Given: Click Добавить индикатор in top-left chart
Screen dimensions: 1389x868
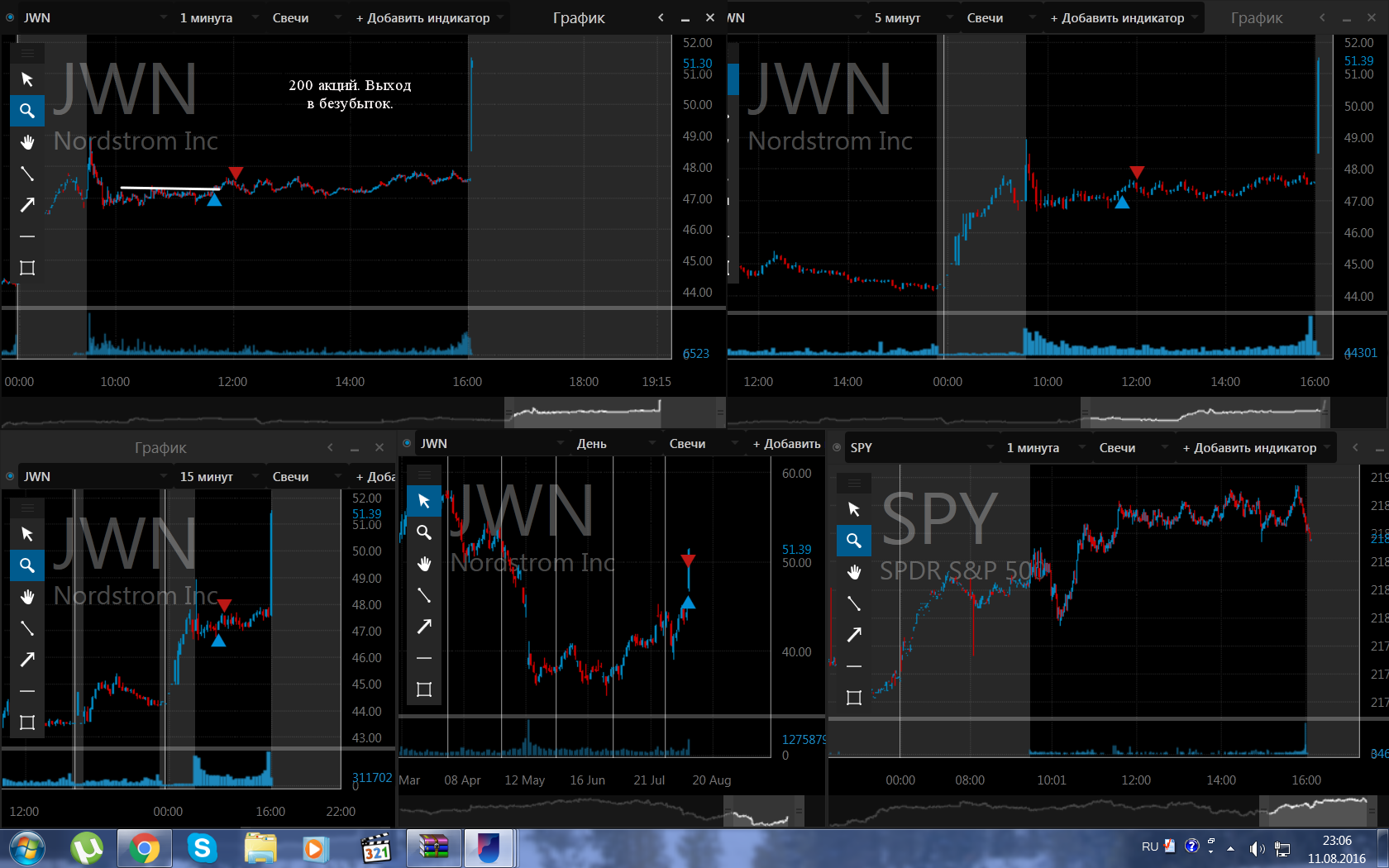Looking at the screenshot, I should (x=428, y=17).
